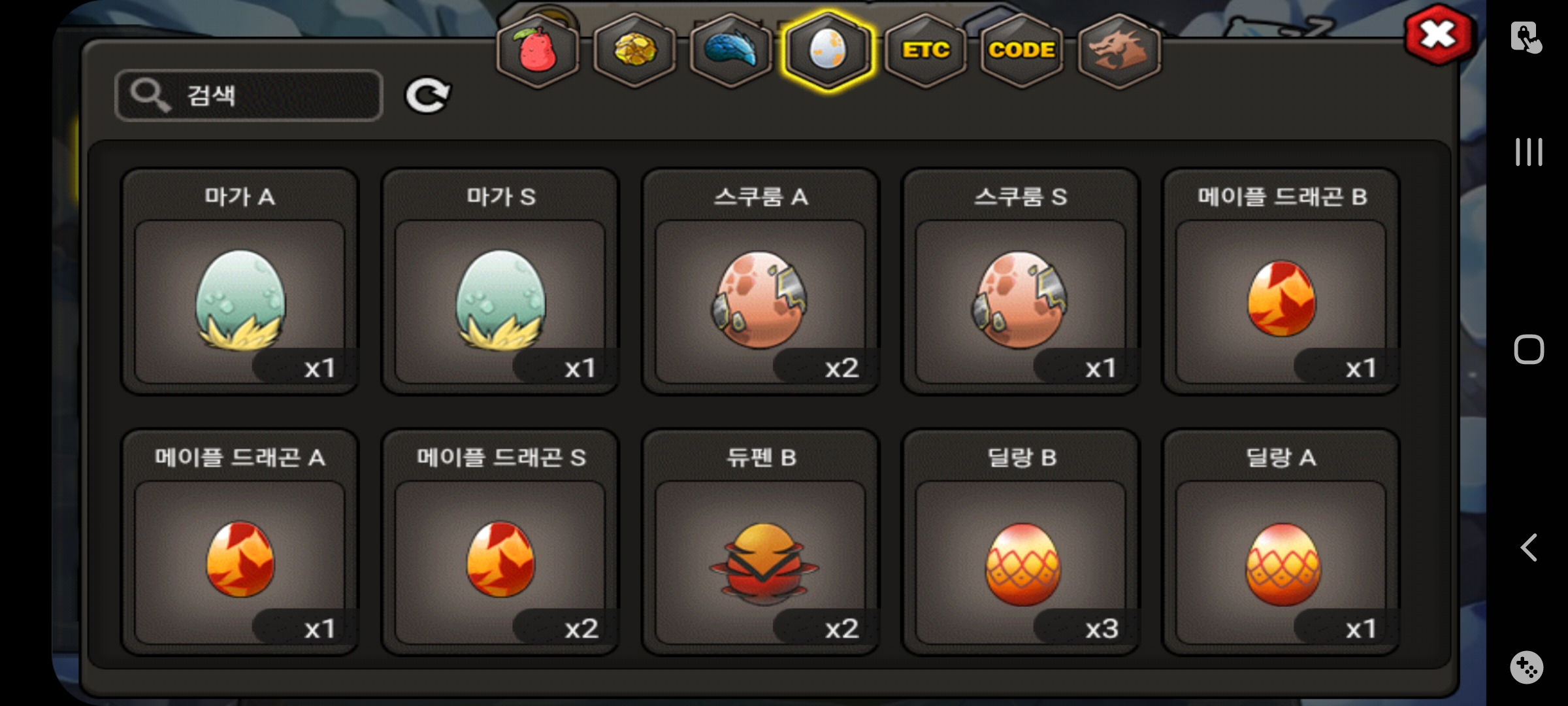Open the egg inventory tab
Screen dimensions: 1568x706
point(828,50)
